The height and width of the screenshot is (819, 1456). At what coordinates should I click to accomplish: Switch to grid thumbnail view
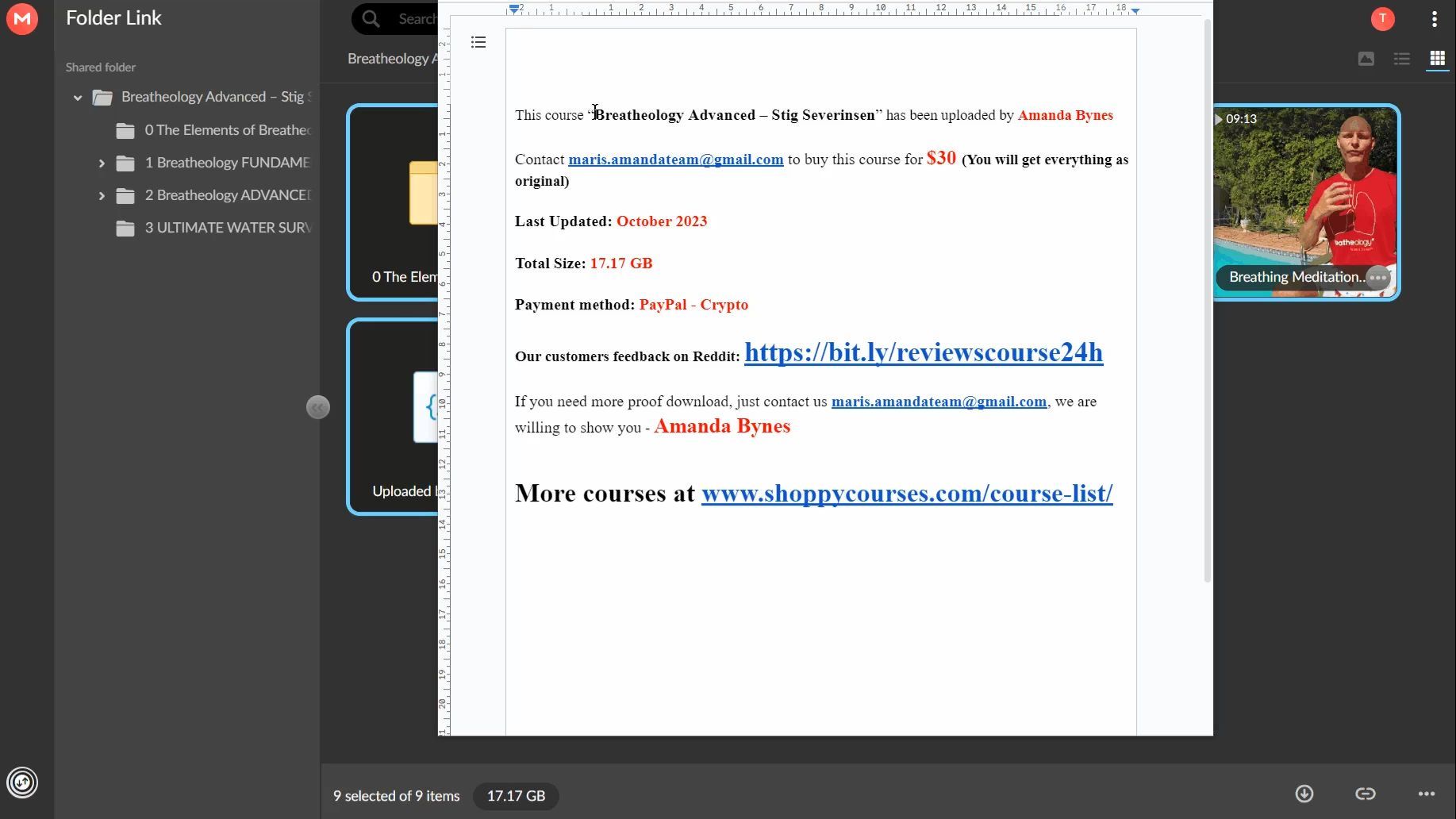pyautogui.click(x=1437, y=59)
